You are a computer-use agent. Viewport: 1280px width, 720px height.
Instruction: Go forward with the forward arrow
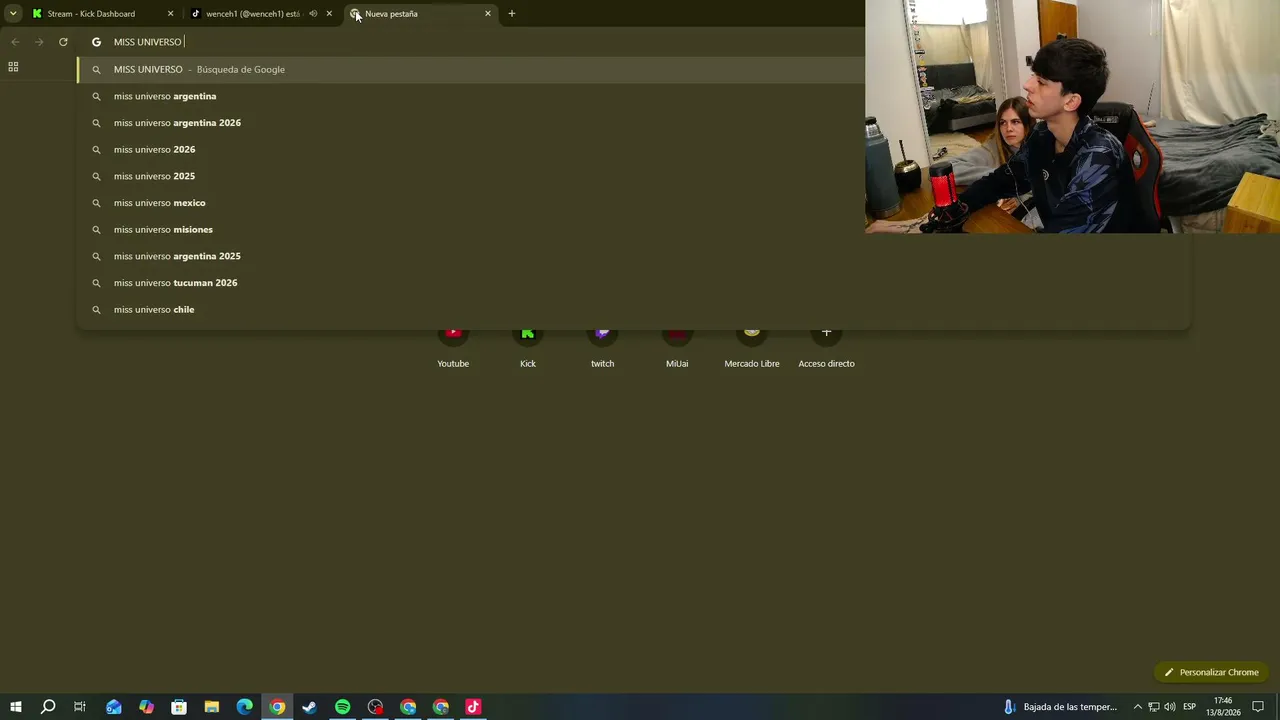point(39,42)
